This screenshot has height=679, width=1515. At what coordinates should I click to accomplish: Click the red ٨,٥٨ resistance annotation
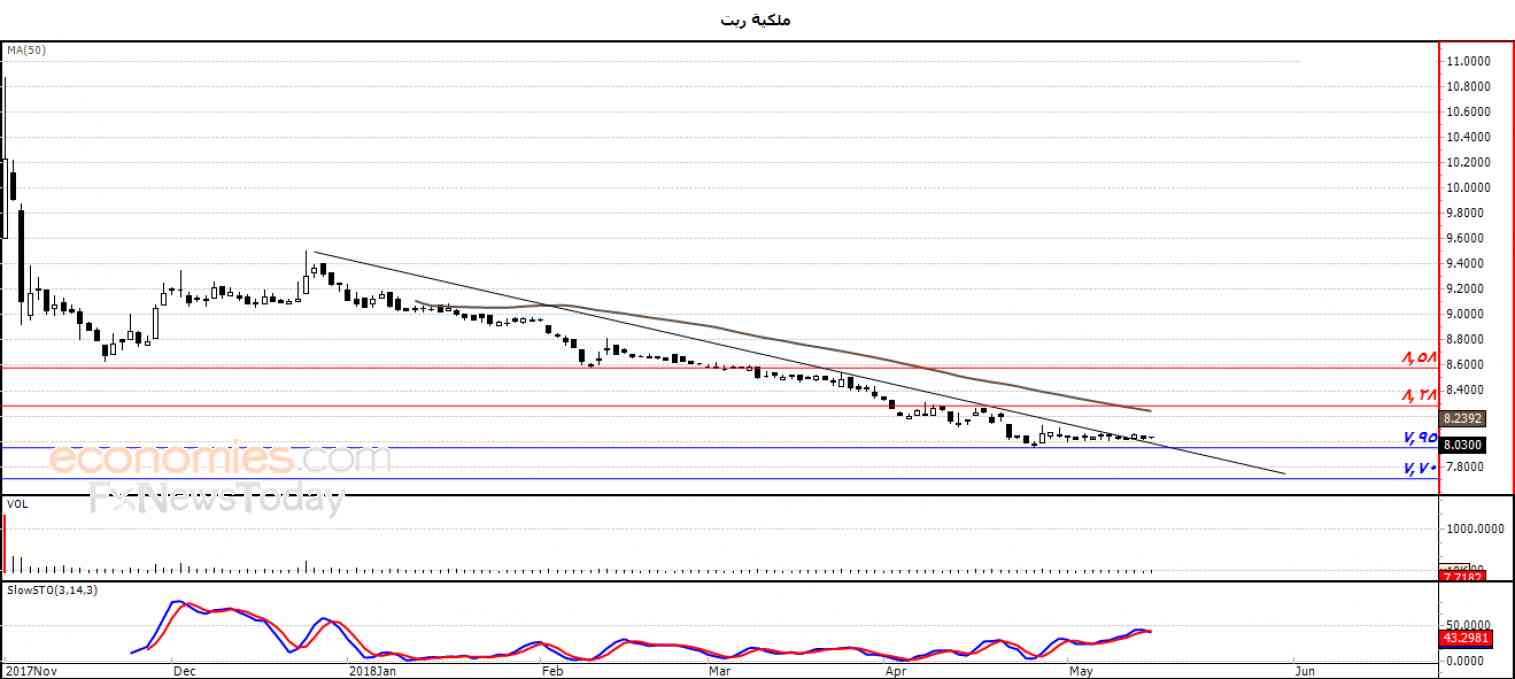click(x=1419, y=358)
